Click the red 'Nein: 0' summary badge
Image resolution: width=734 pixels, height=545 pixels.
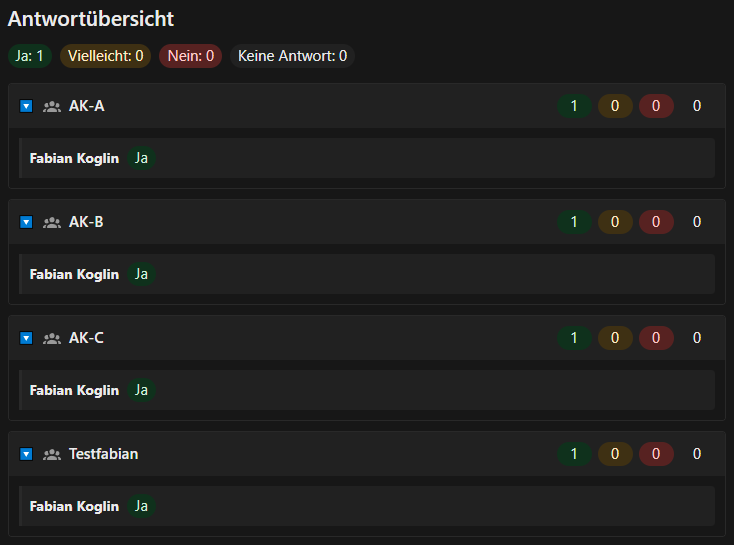190,56
